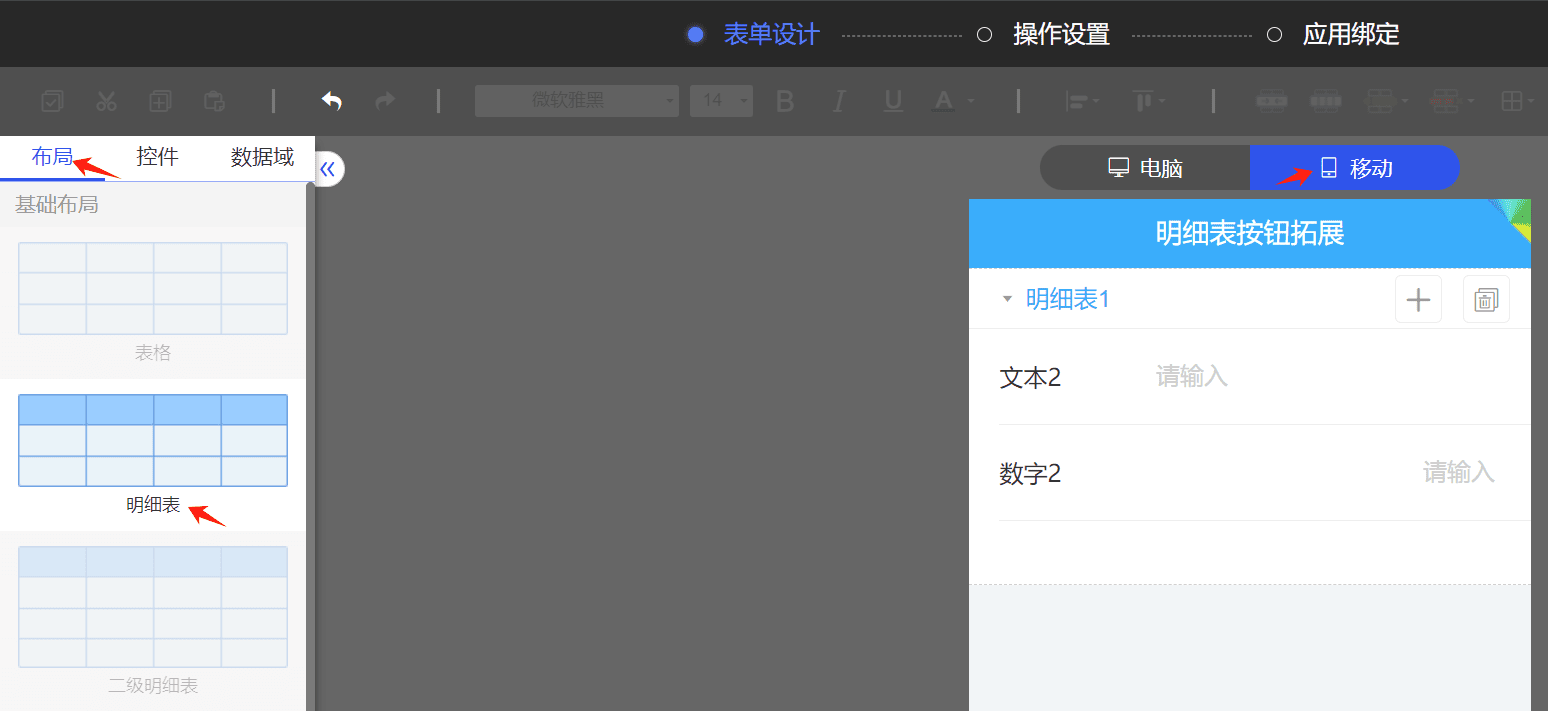This screenshot has width=1548, height=711.
Task: Redo the last undone action
Action: tap(385, 101)
